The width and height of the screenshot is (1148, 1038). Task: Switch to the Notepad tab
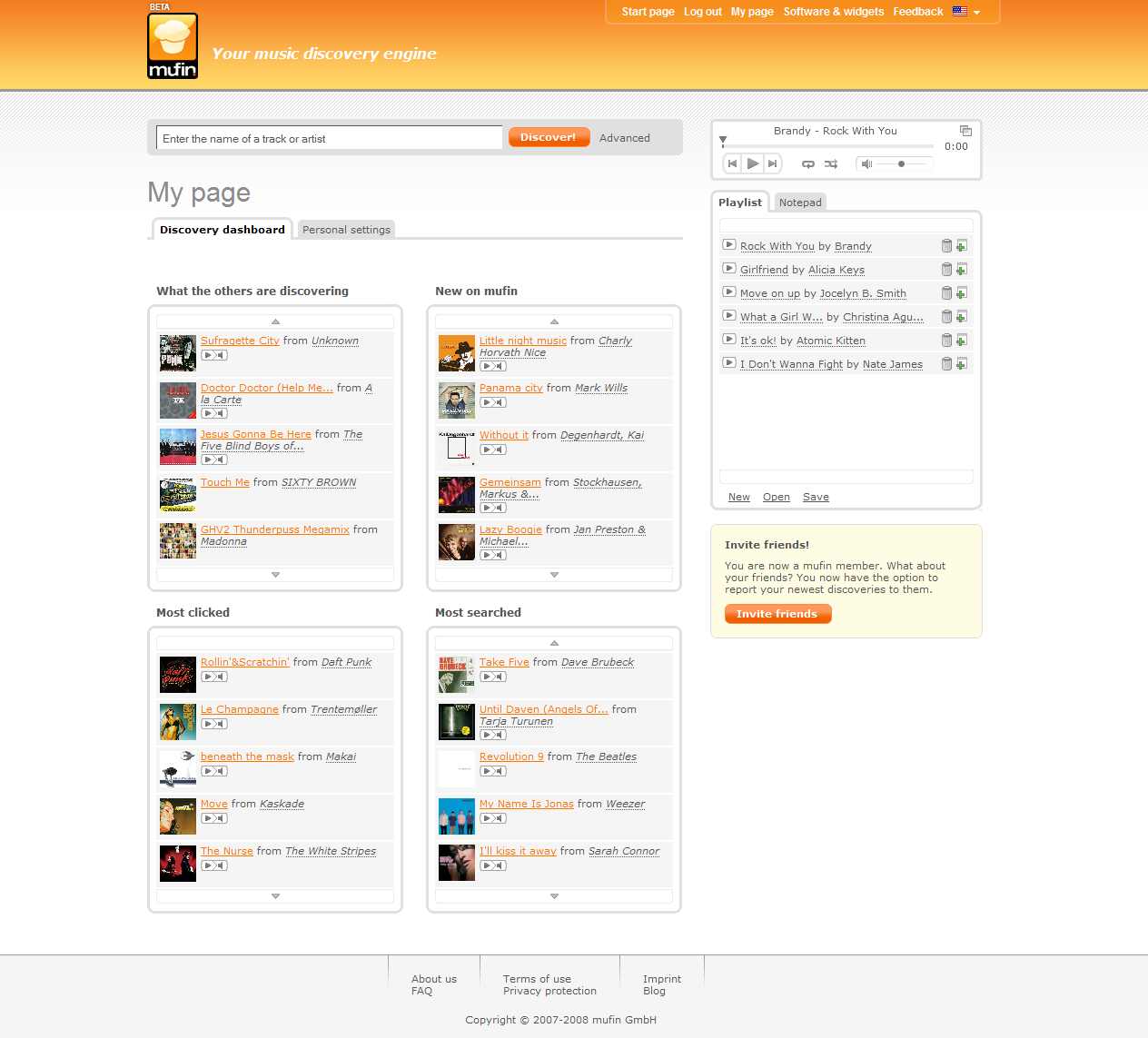tap(800, 203)
